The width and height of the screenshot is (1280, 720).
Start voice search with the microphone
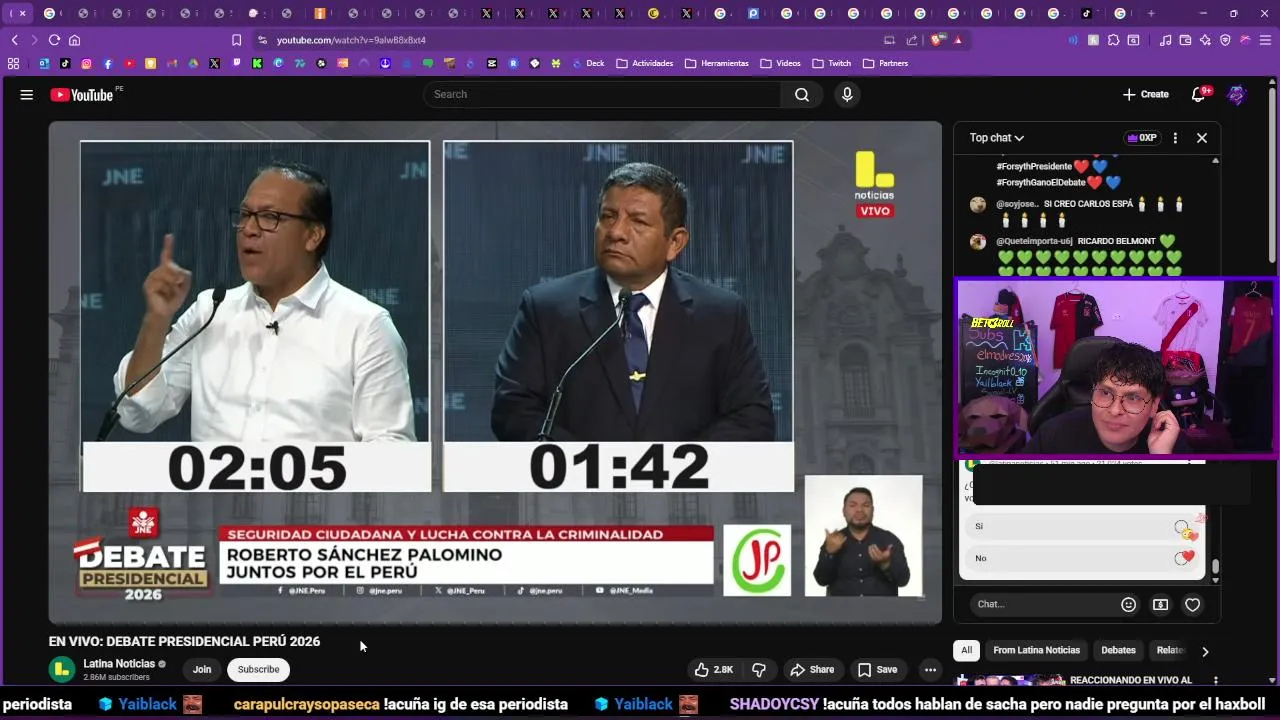tap(847, 94)
